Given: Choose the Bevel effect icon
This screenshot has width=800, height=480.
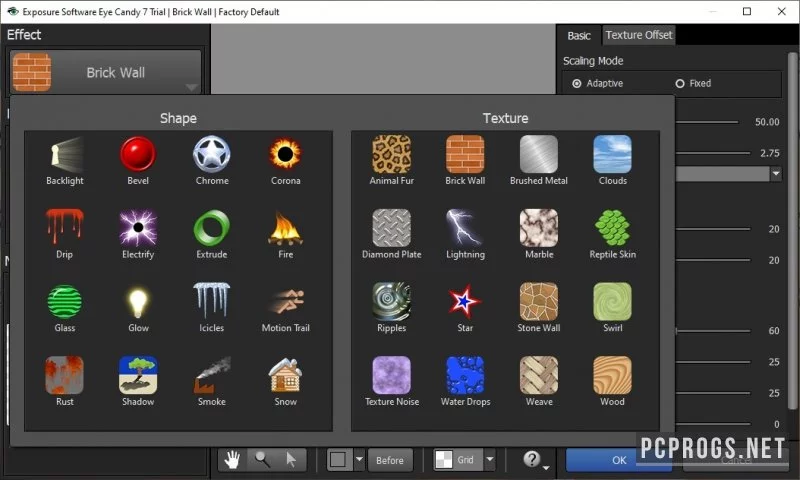Looking at the screenshot, I should tap(138, 155).
